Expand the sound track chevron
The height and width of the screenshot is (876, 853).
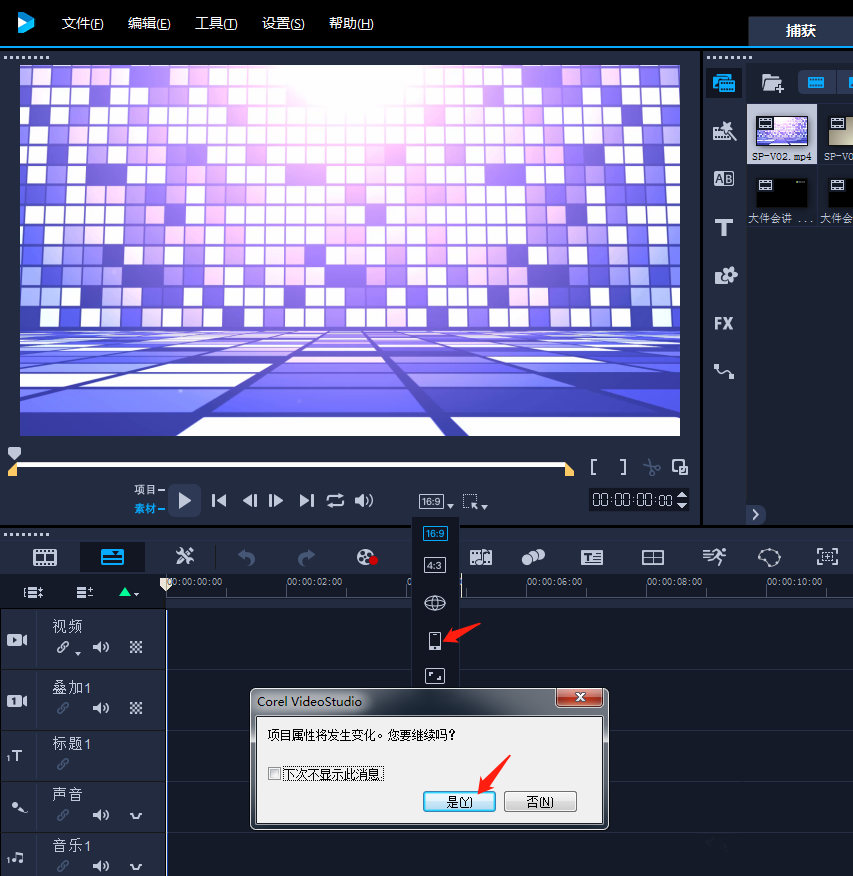point(136,816)
